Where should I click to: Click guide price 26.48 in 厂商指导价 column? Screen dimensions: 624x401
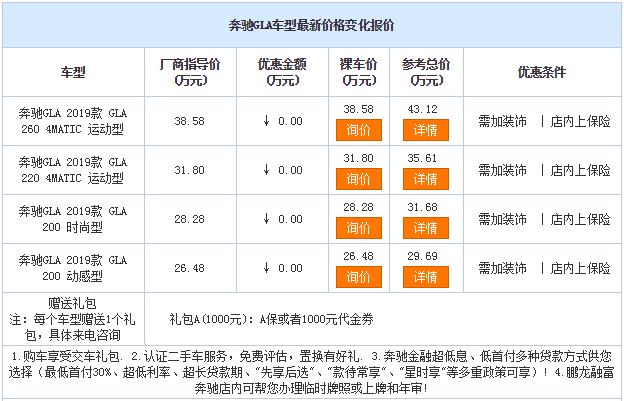[189, 268]
